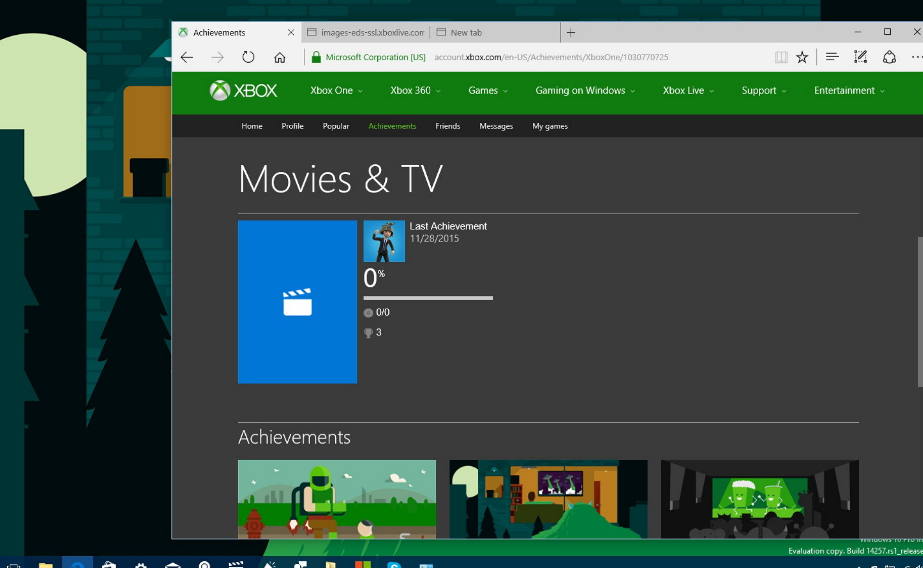Refresh the current page
923x568 pixels.
[248, 58]
